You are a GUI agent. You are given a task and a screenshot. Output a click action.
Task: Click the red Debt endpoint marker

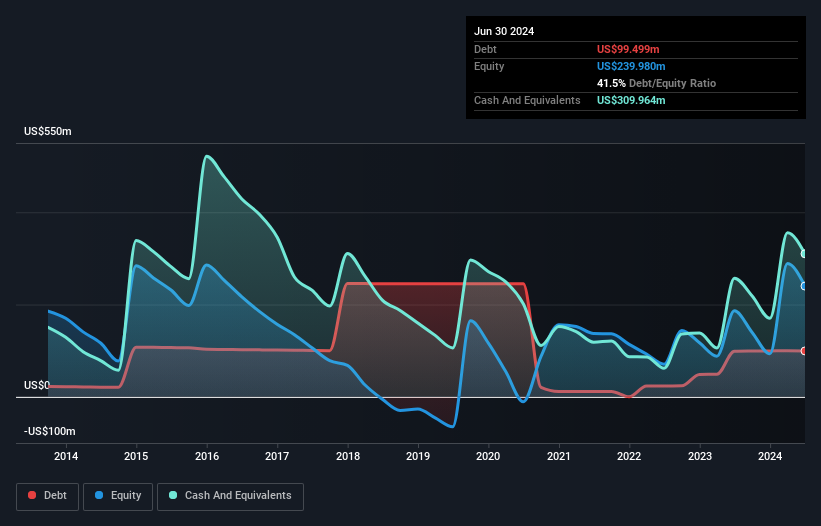click(x=804, y=351)
